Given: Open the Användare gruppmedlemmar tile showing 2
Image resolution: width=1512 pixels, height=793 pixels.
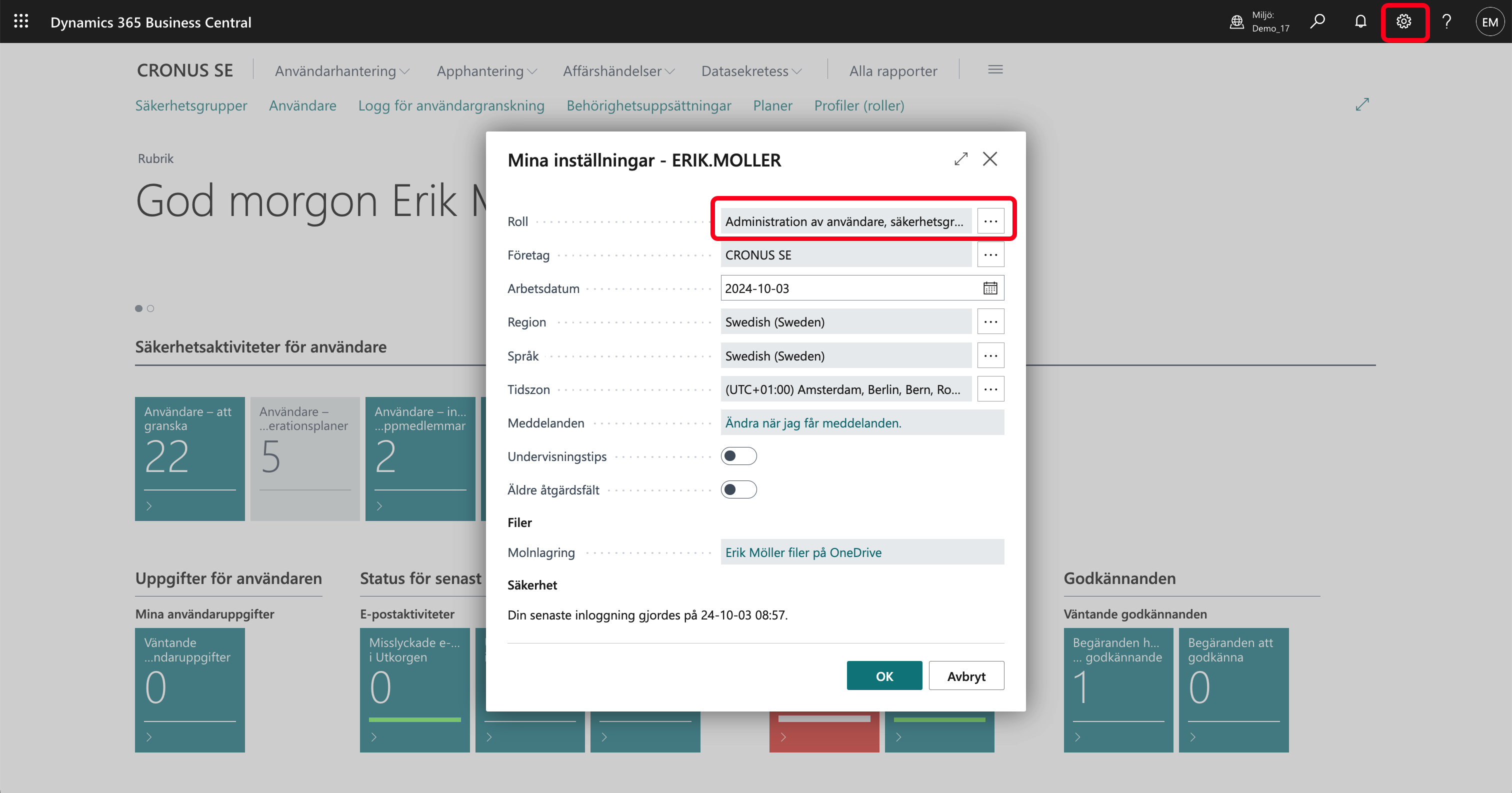Looking at the screenshot, I should click(x=420, y=458).
